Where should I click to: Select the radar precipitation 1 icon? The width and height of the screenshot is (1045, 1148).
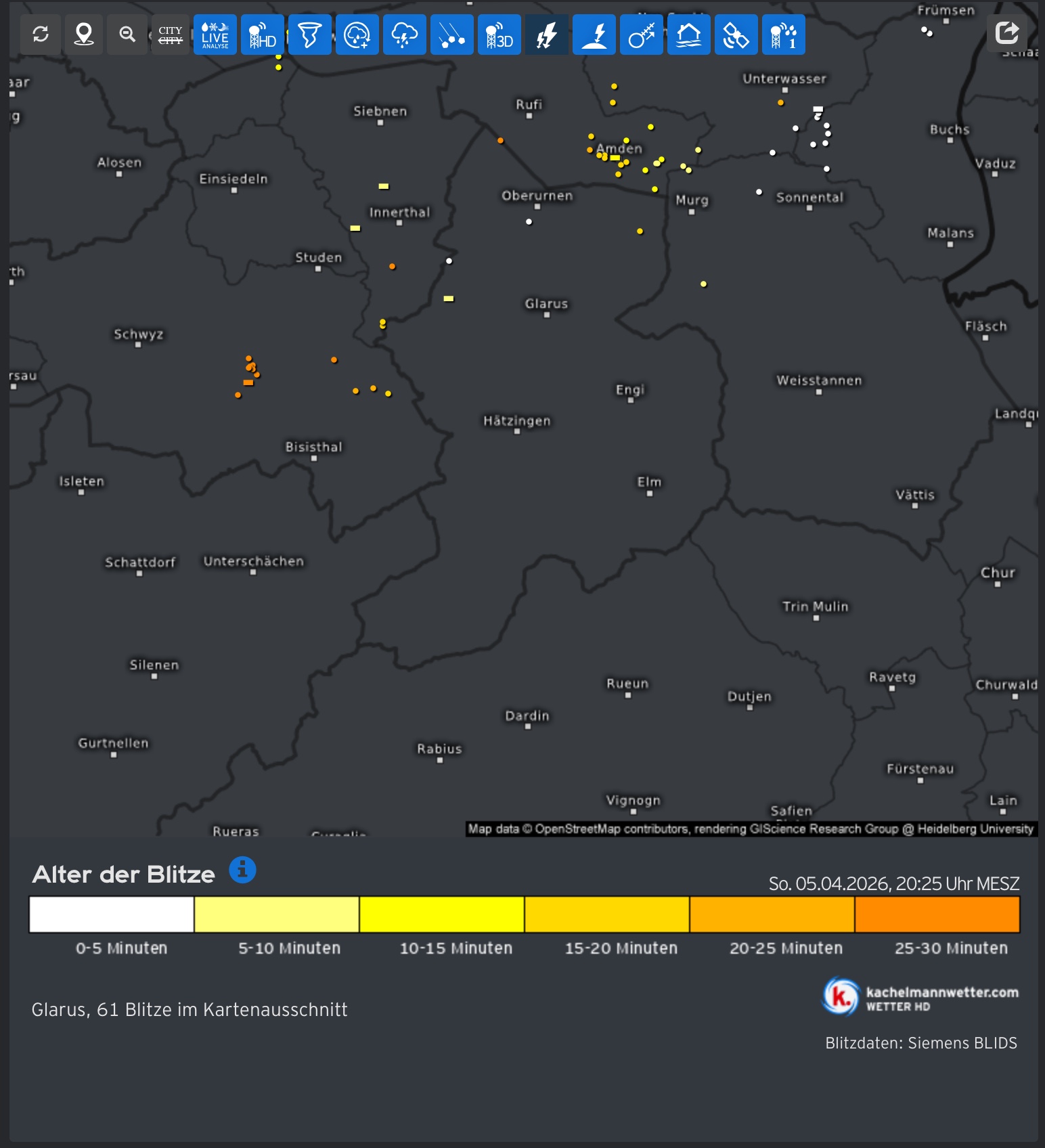click(x=784, y=35)
